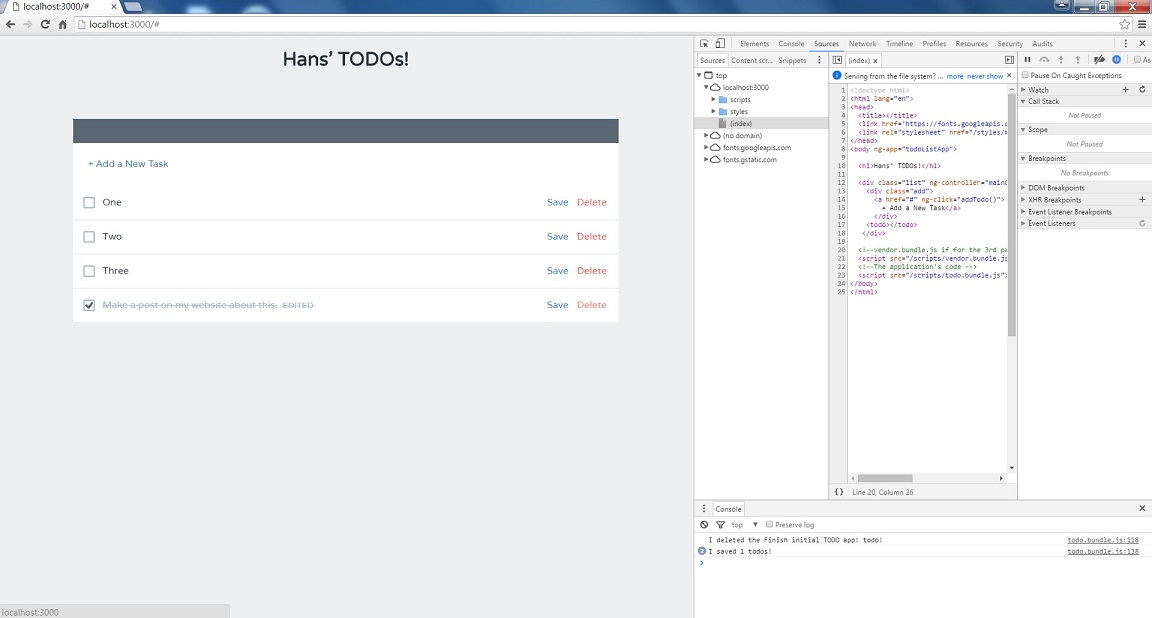Add a new watch expression
1152x618 pixels.
[x=1125, y=90]
